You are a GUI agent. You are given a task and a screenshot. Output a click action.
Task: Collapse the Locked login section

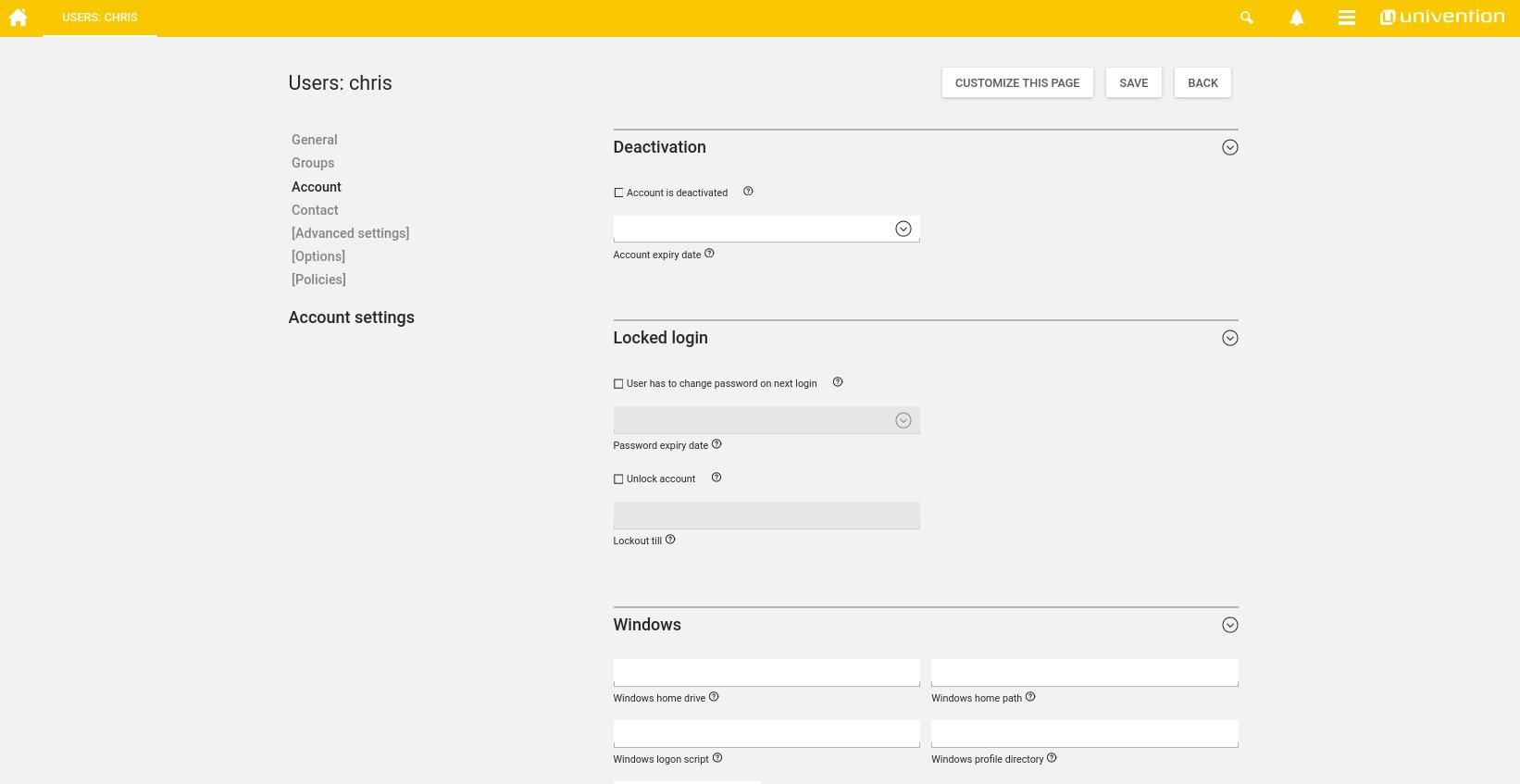[x=1229, y=338]
